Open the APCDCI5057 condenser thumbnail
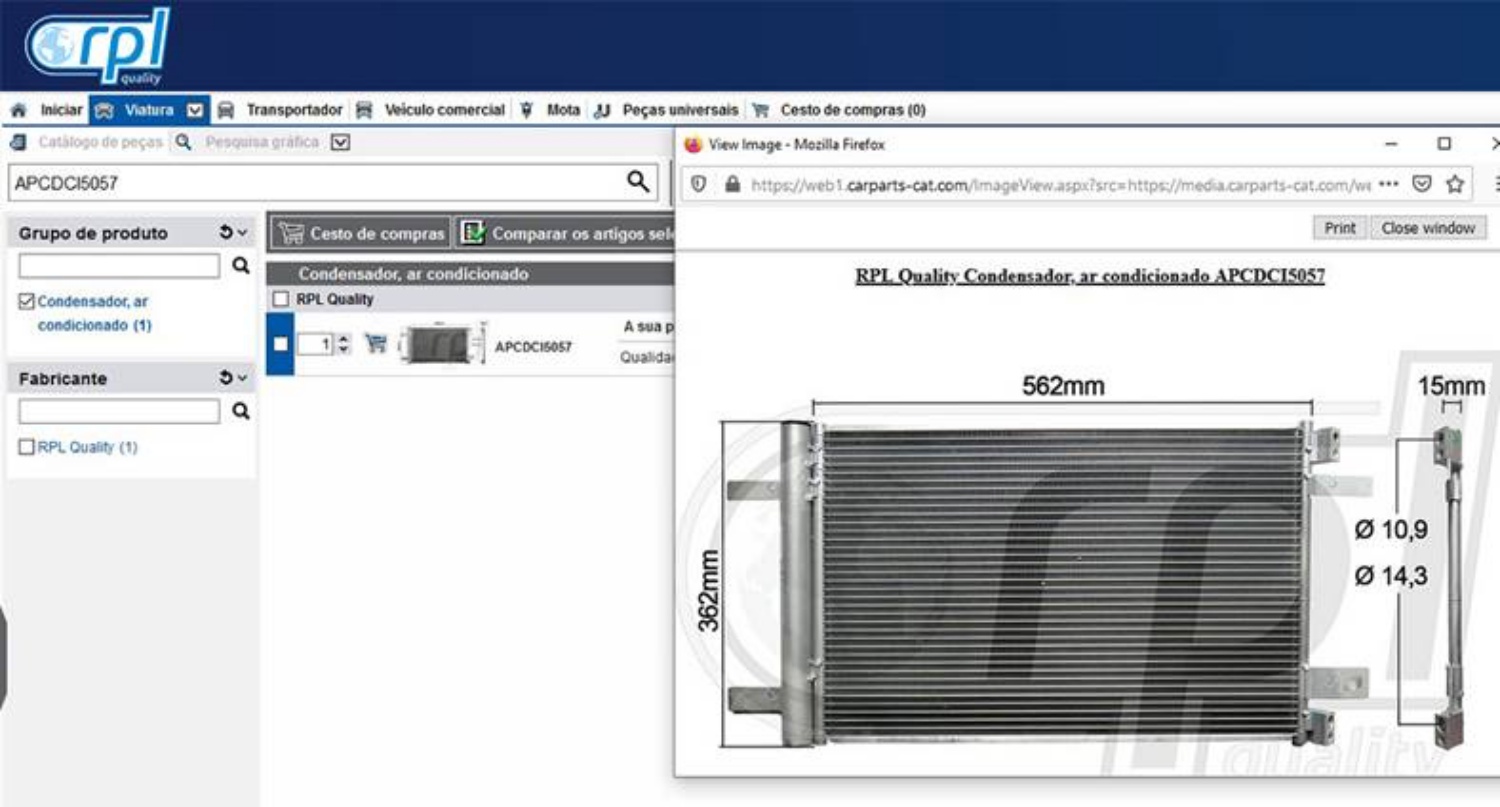Image resolution: width=1500 pixels, height=807 pixels. pyautogui.click(x=441, y=344)
